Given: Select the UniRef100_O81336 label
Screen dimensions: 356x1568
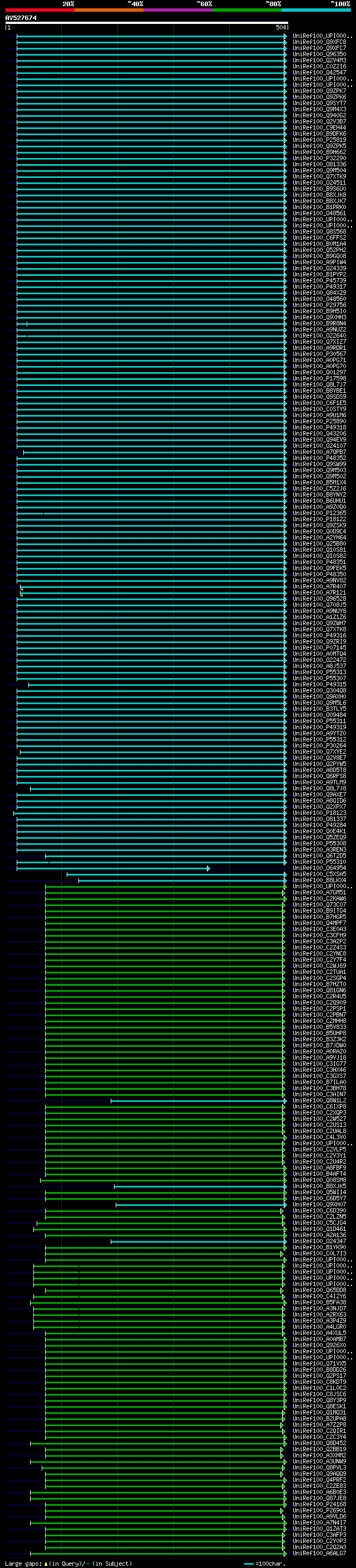Looking at the screenshot, I should tap(319, 164).
